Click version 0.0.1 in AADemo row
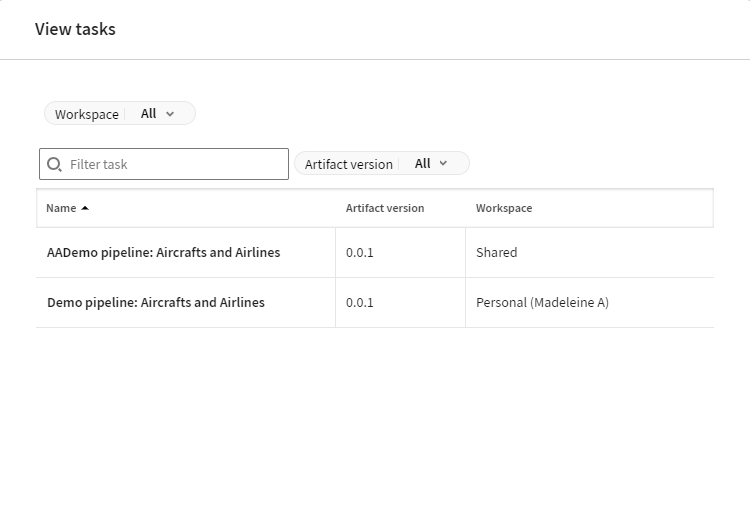The height and width of the screenshot is (513, 750). (360, 252)
